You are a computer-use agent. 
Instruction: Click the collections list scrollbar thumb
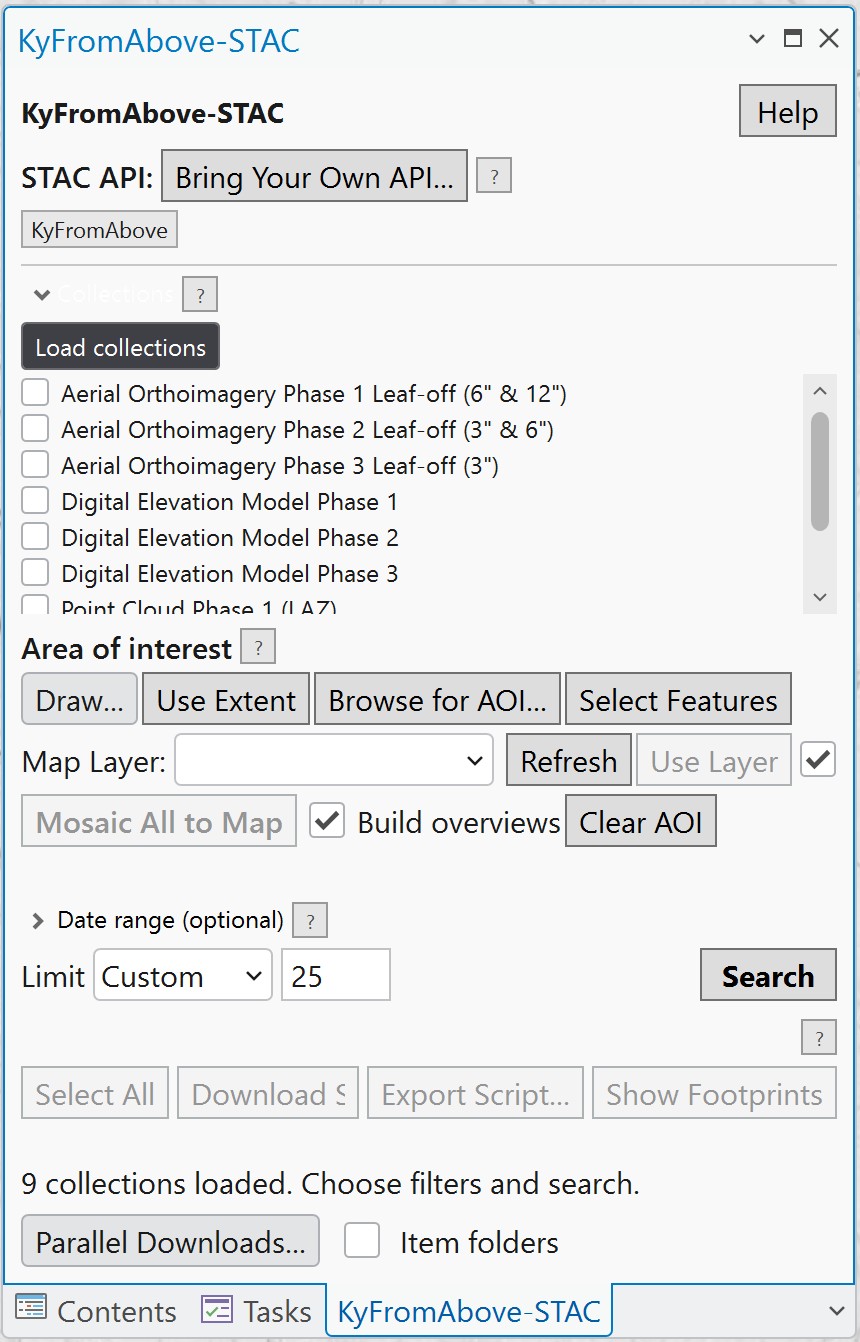[820, 470]
